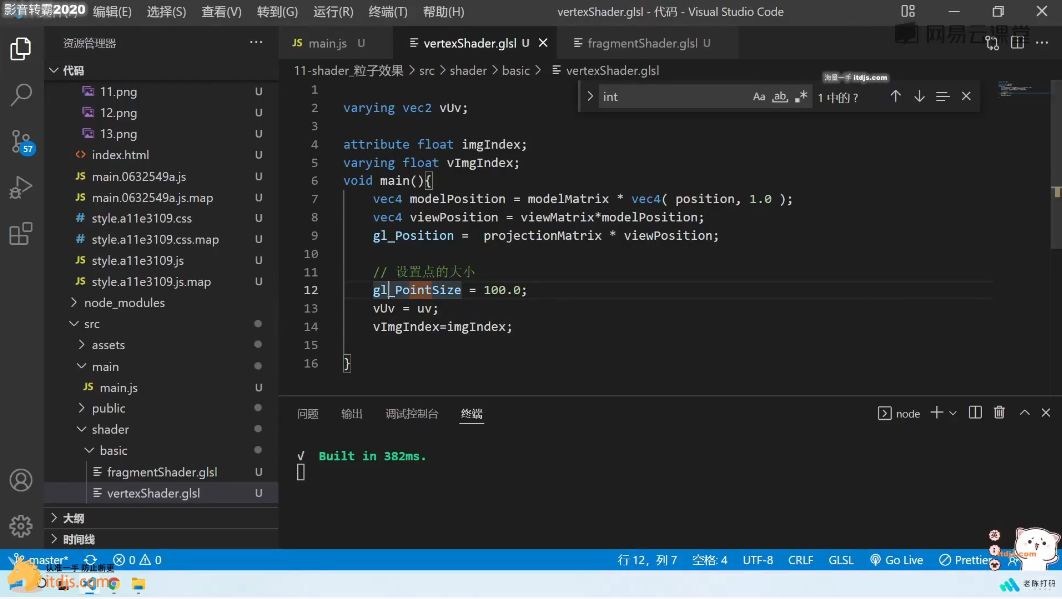
Task: Toggle replace mode chevron in find widget
Action: tap(590, 97)
